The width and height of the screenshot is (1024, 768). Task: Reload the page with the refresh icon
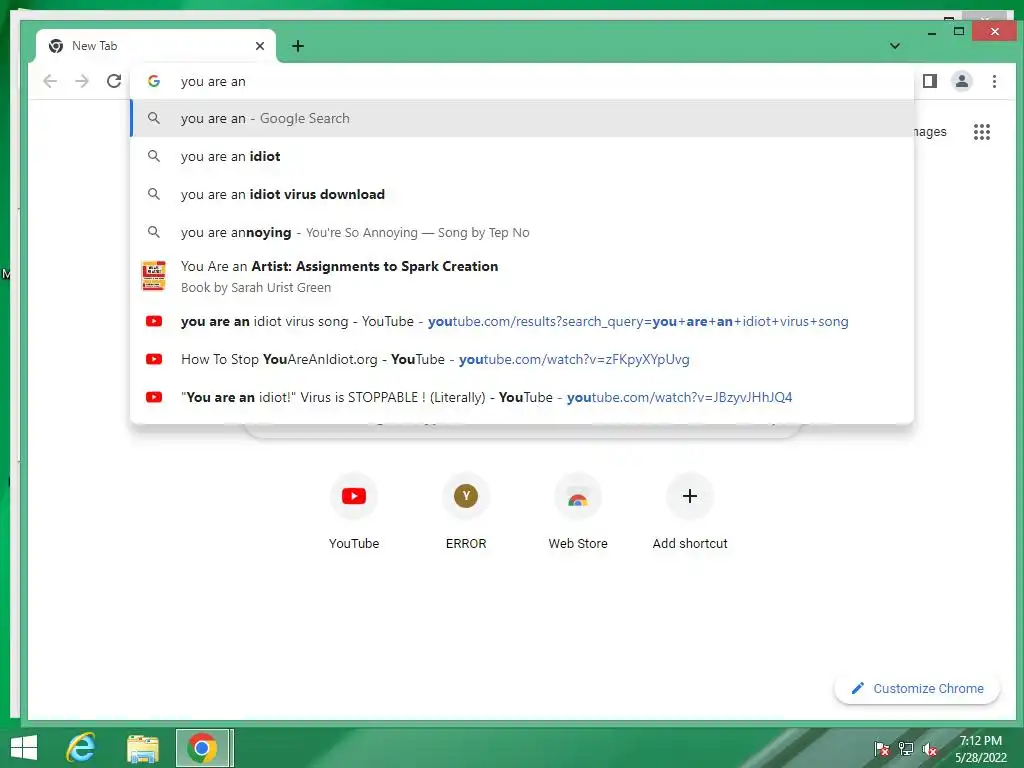114,81
